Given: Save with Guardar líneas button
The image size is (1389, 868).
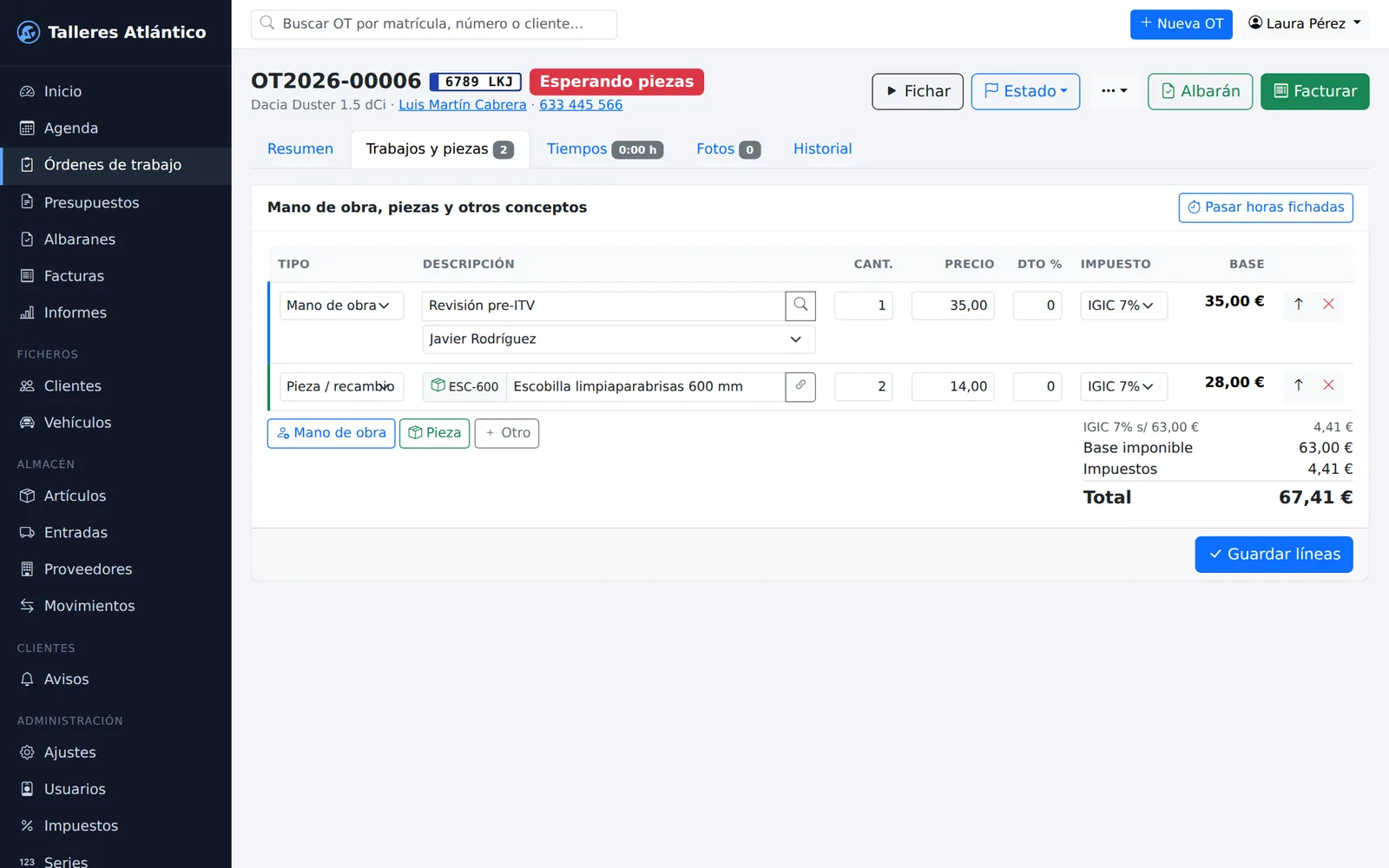Looking at the screenshot, I should point(1274,555).
